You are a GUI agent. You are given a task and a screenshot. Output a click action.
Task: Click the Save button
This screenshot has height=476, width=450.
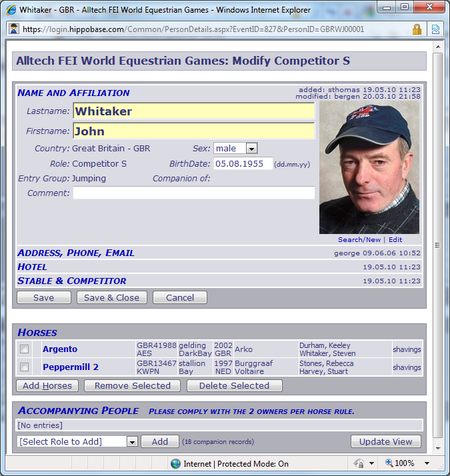[44, 297]
